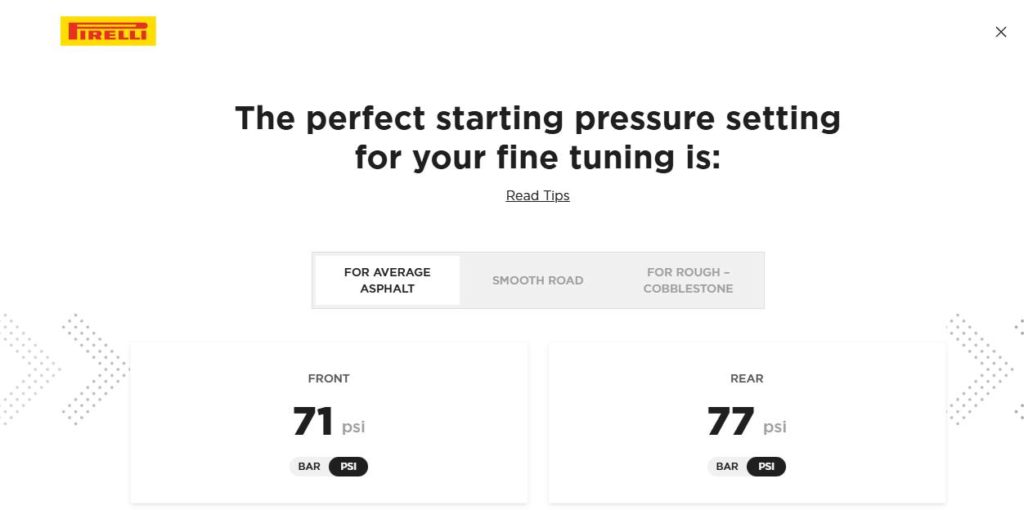Click the front pressure value 71
1024x510 pixels.
pyautogui.click(x=313, y=422)
